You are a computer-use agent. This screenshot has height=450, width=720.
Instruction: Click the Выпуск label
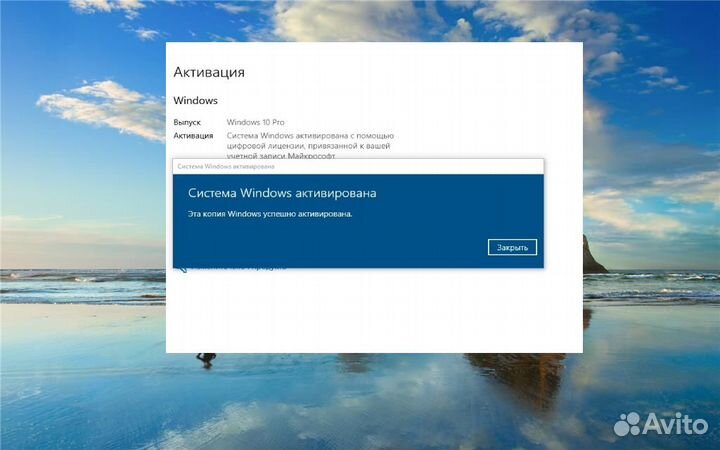click(187, 123)
